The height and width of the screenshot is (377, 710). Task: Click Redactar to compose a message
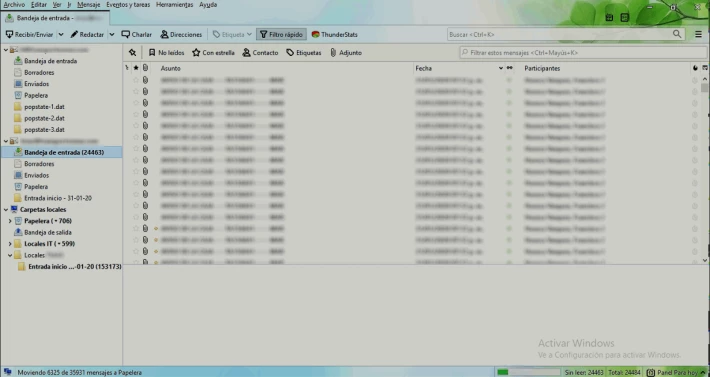(x=87, y=34)
